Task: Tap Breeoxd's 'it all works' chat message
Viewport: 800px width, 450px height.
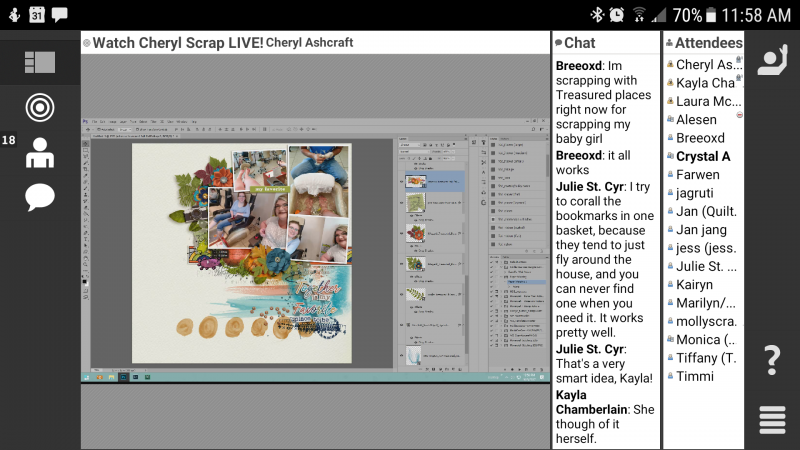Action: coord(593,162)
